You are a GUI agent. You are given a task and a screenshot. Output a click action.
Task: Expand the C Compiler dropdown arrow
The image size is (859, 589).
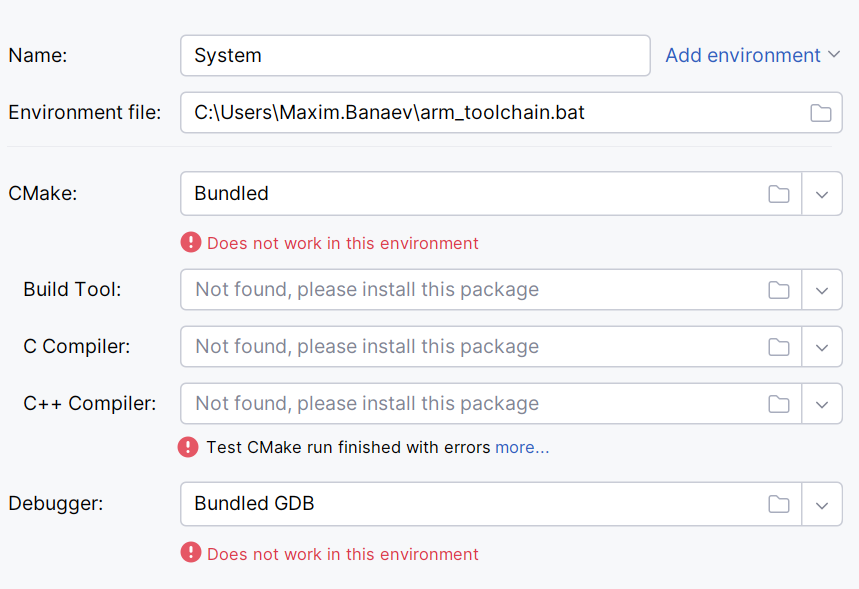click(x=822, y=347)
